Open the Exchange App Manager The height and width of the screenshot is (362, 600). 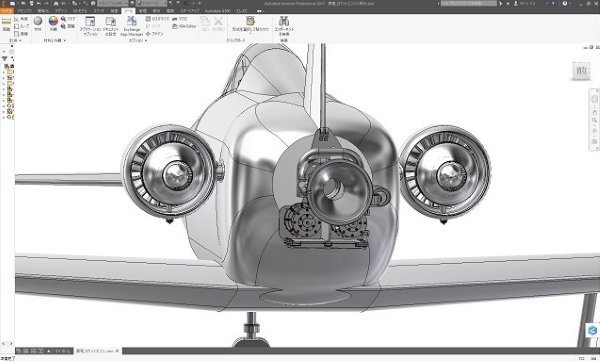(132, 26)
